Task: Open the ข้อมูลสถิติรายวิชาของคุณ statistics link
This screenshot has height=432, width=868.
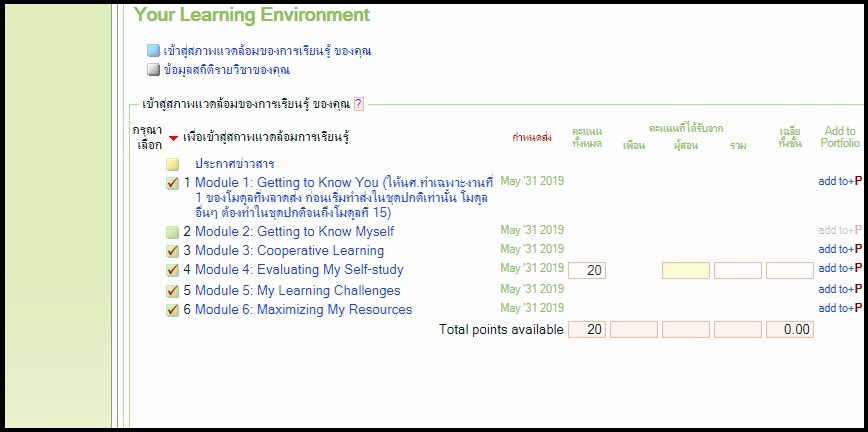Action: [227, 70]
